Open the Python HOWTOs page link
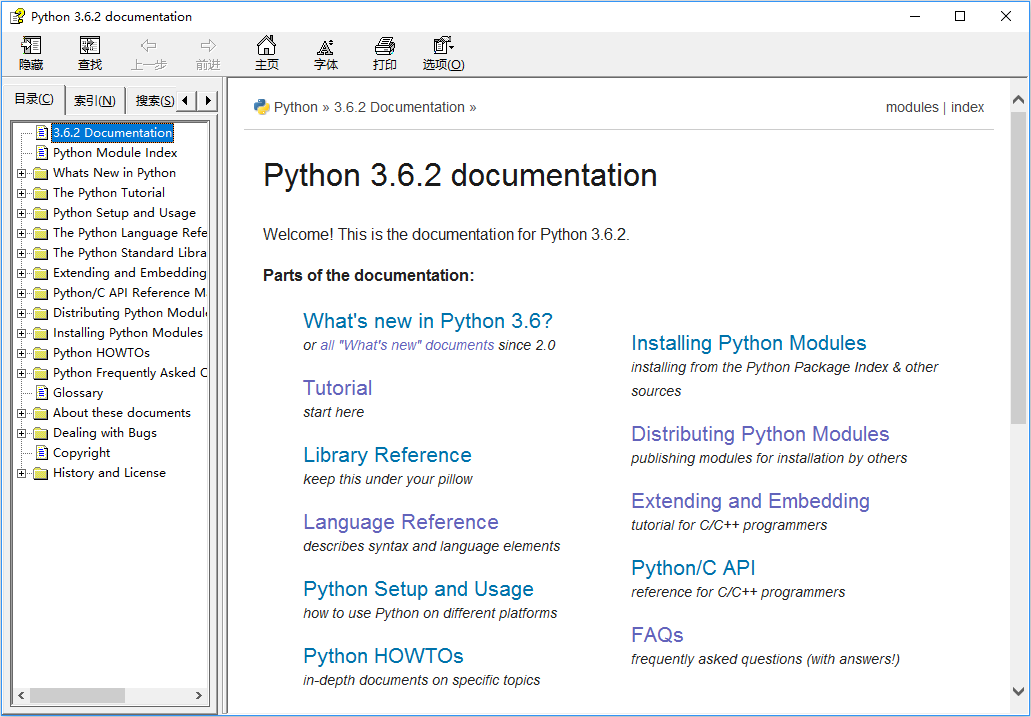The image size is (1031, 717). (383, 656)
